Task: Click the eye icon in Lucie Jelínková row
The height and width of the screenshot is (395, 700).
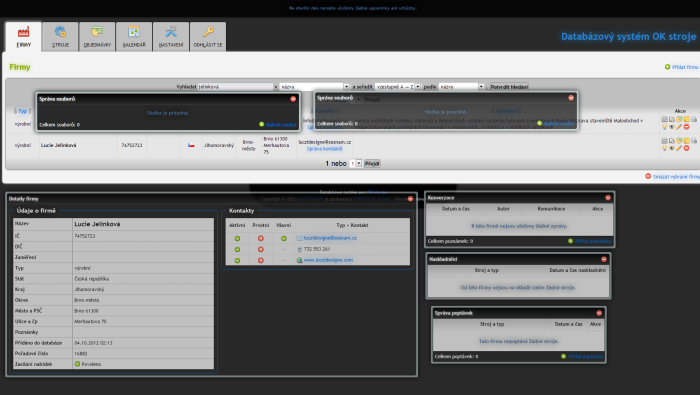Action: [x=671, y=148]
